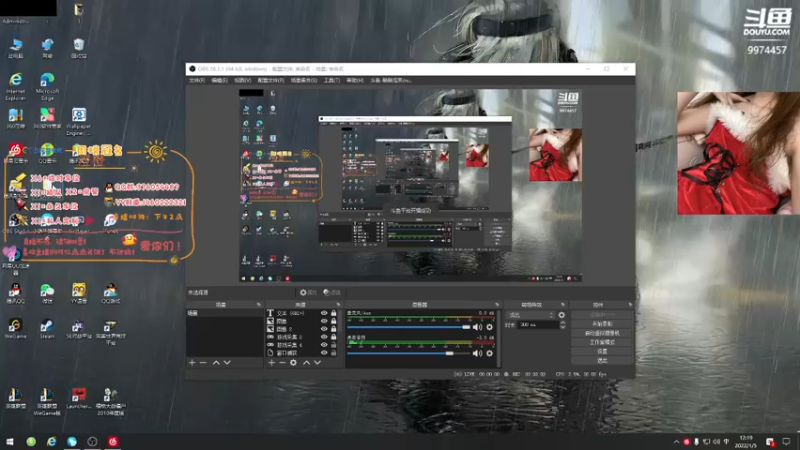Viewport: 800px width, 450px height.
Task: Click the Filters button above the sources panel
Action: pos(332,292)
